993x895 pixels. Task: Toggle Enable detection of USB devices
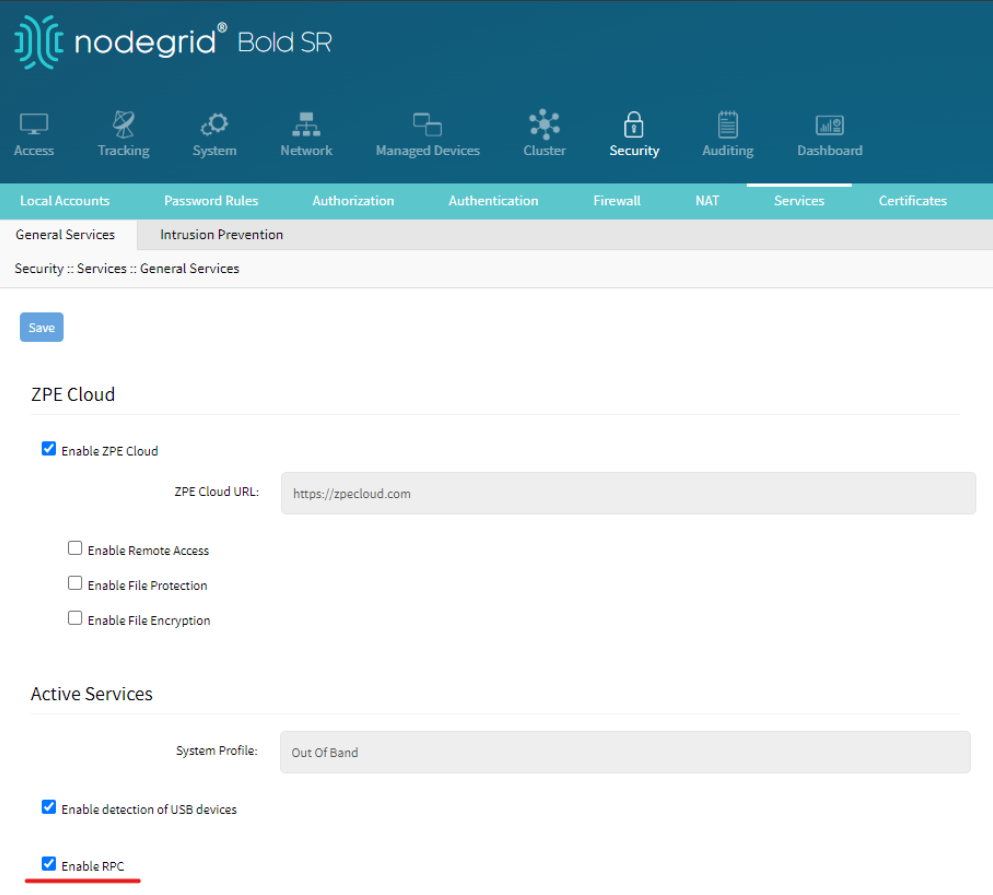(x=49, y=807)
